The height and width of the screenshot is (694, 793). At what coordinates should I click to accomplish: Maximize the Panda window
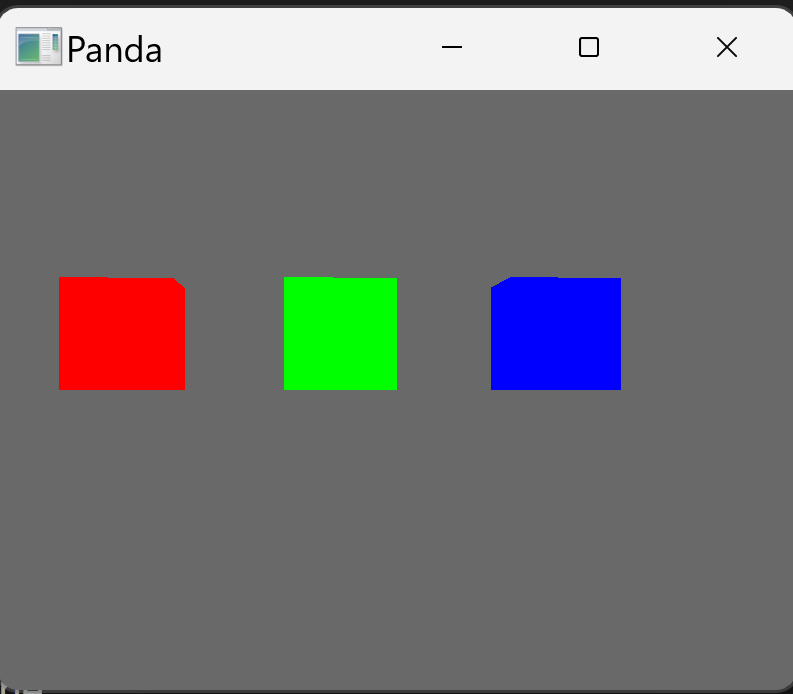click(589, 47)
